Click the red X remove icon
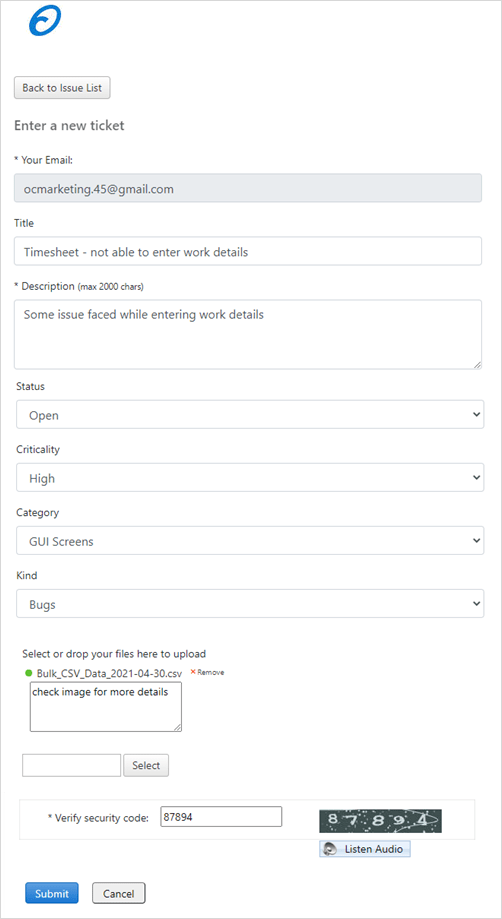This screenshot has width=502, height=919. coord(193,672)
